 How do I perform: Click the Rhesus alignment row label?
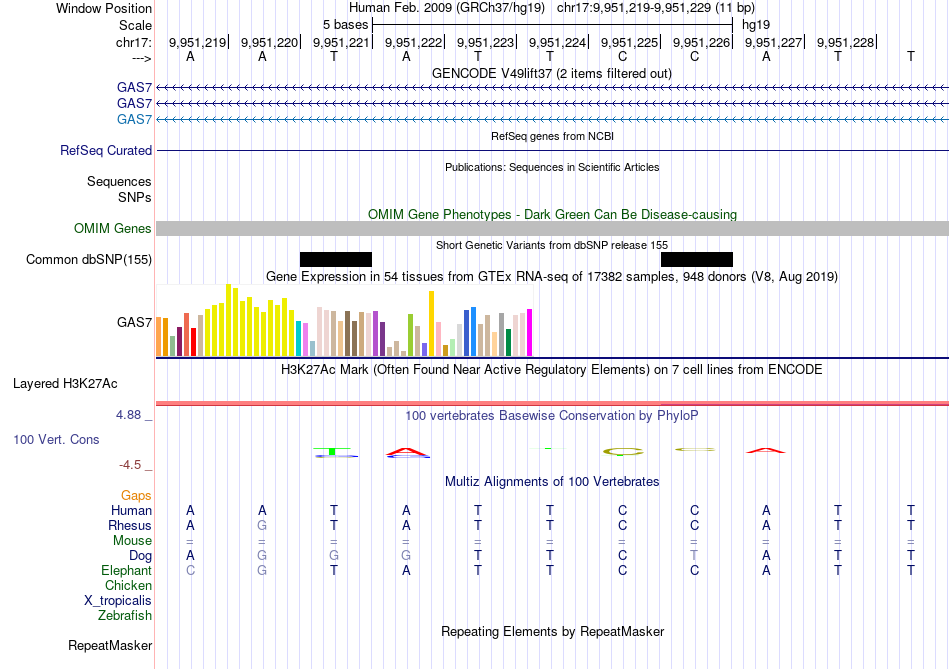pyautogui.click(x=130, y=525)
